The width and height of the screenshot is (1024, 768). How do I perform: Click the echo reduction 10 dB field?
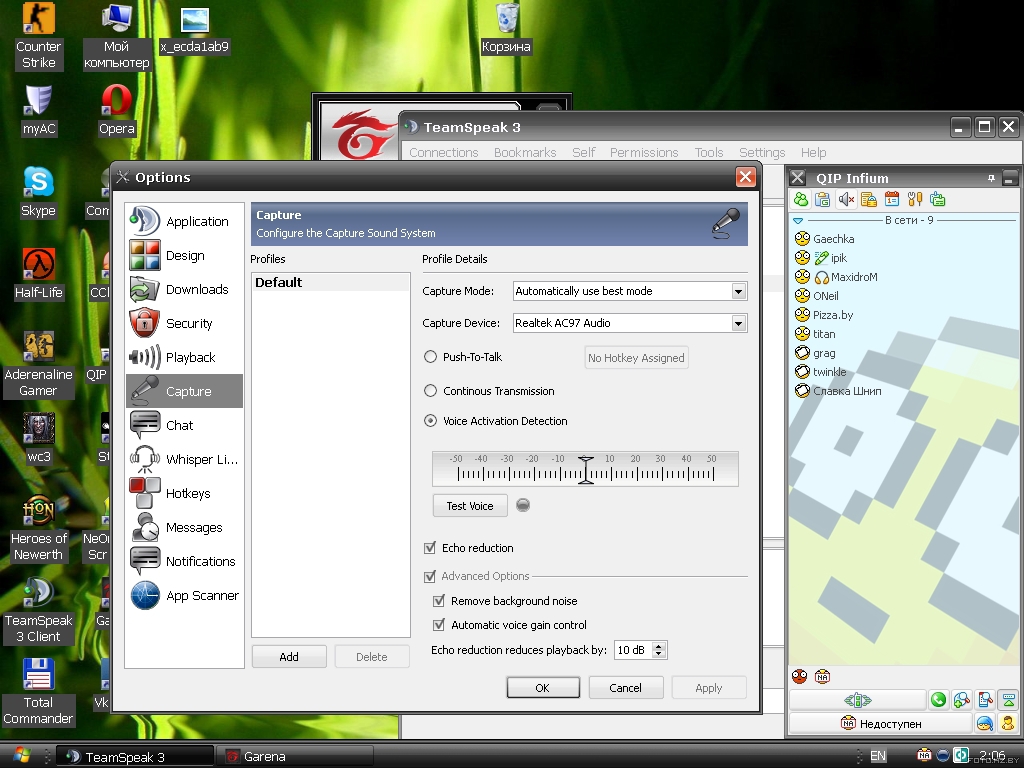632,650
